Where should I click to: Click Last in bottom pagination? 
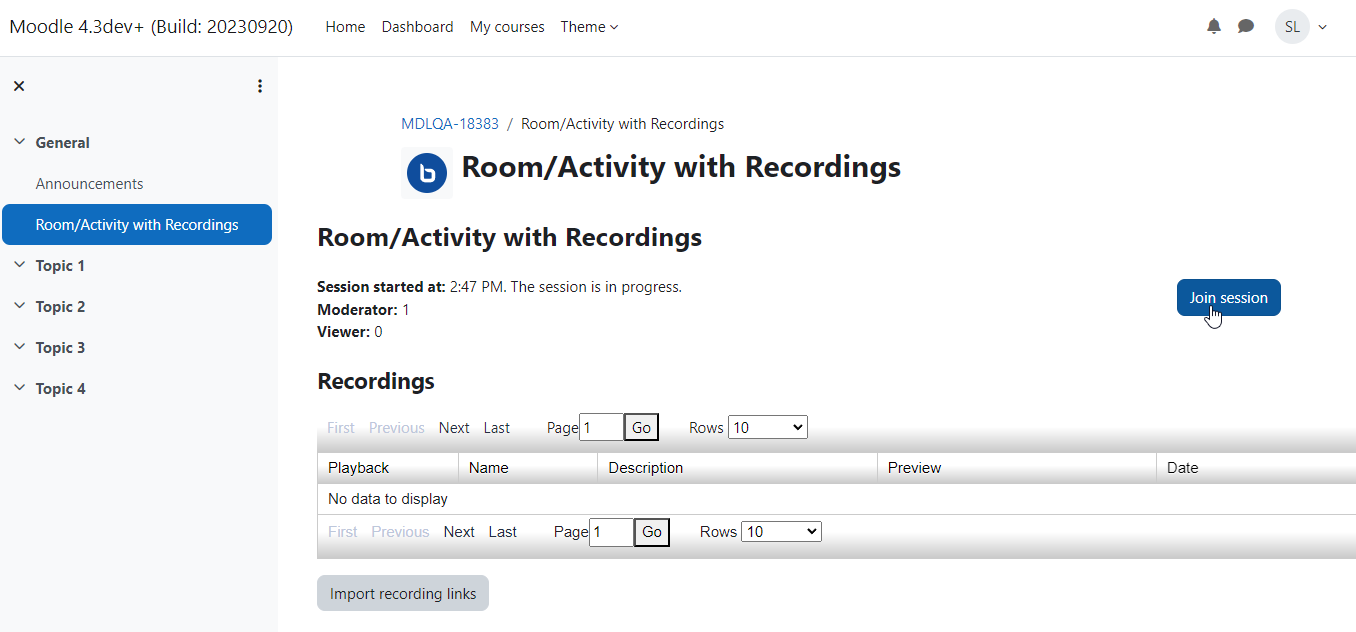point(503,531)
